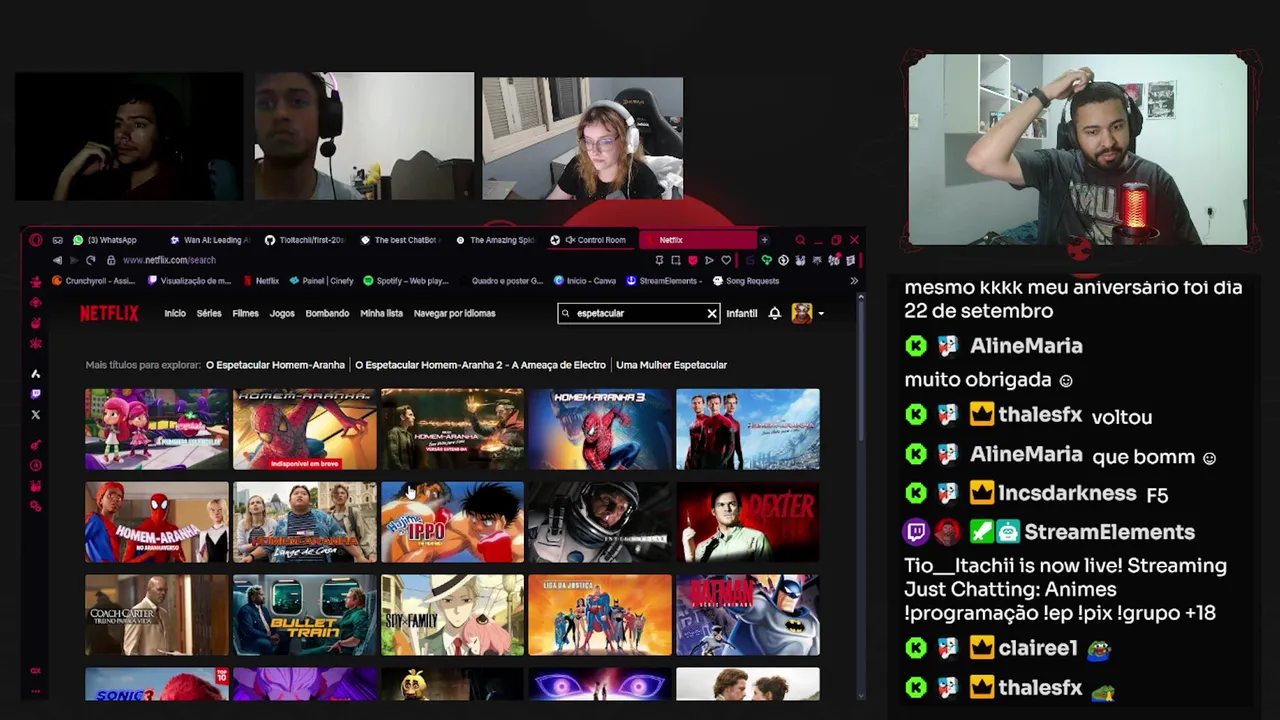
Task: Switch to The Amazing Spider tab
Action: click(x=495, y=240)
